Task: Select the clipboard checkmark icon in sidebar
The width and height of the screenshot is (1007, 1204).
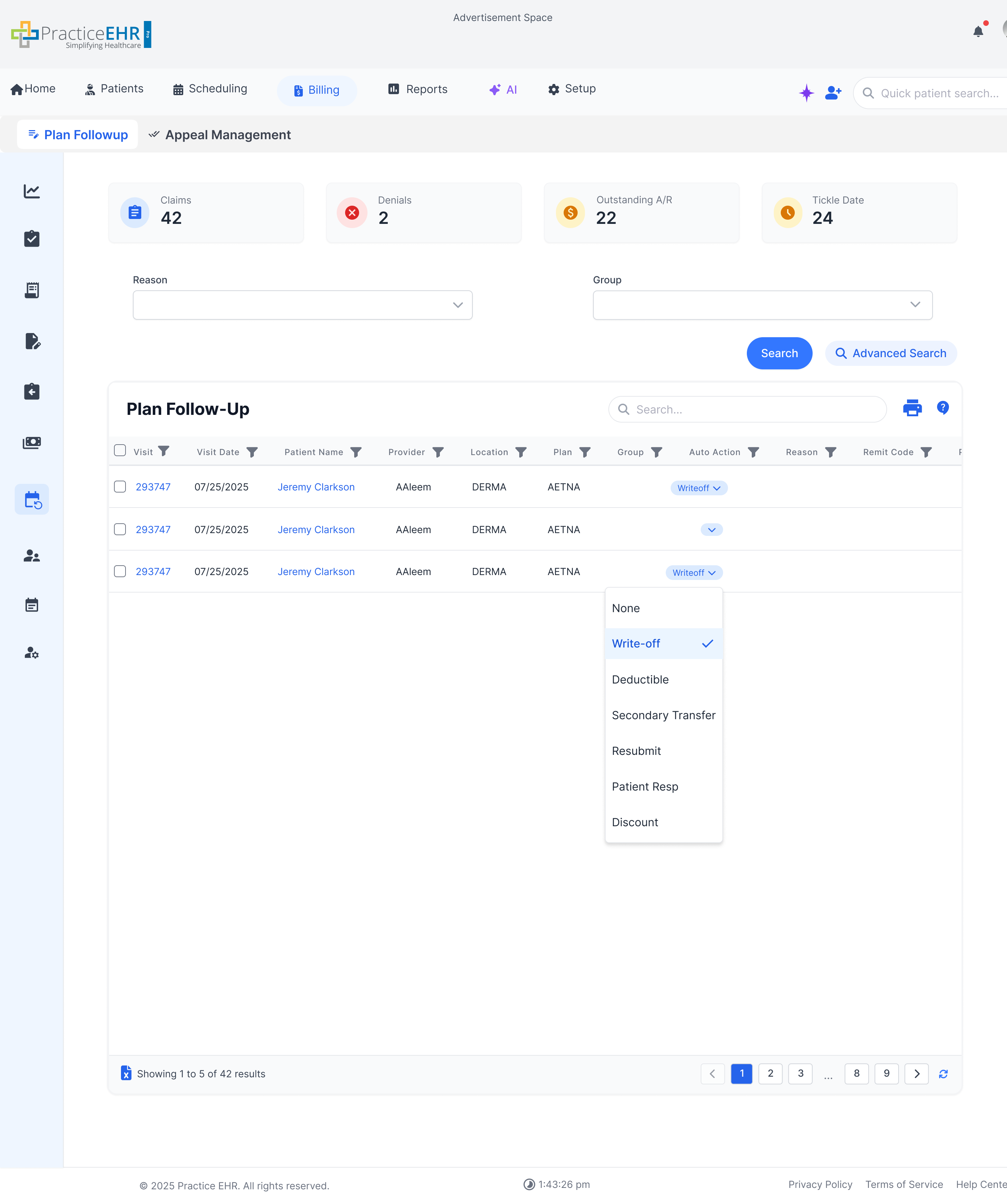Action: click(31, 239)
